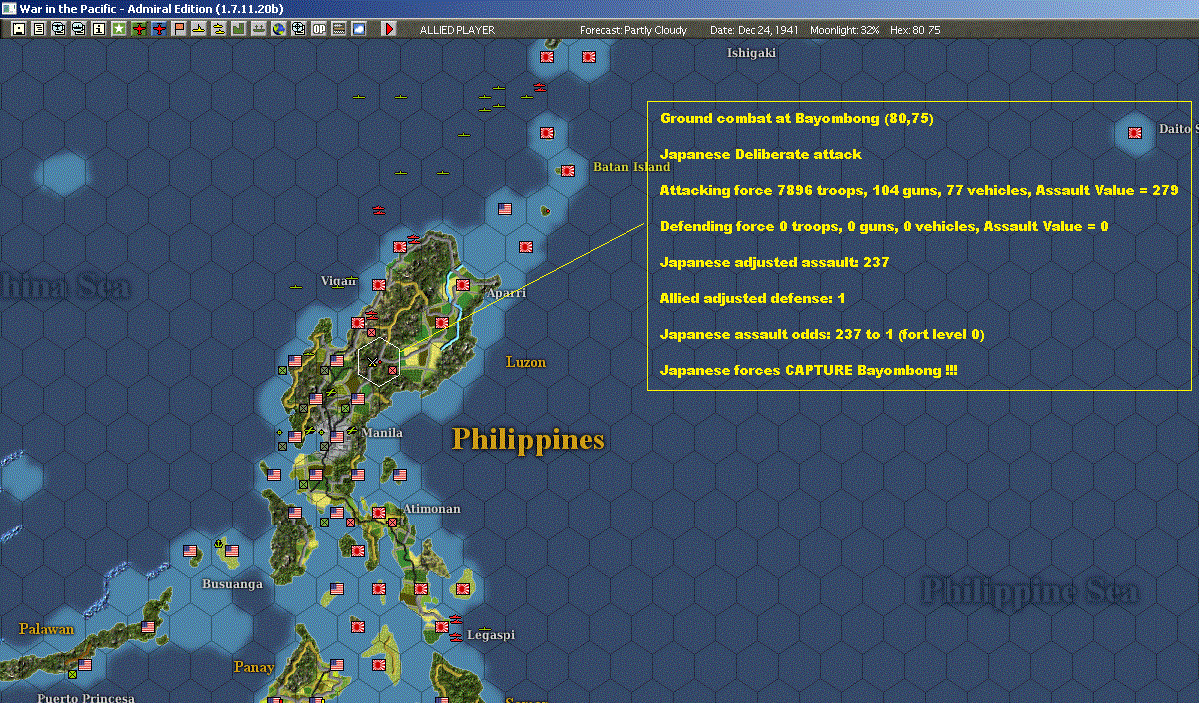Select Japanese flag unit at Batan Island

pyautogui.click(x=568, y=171)
